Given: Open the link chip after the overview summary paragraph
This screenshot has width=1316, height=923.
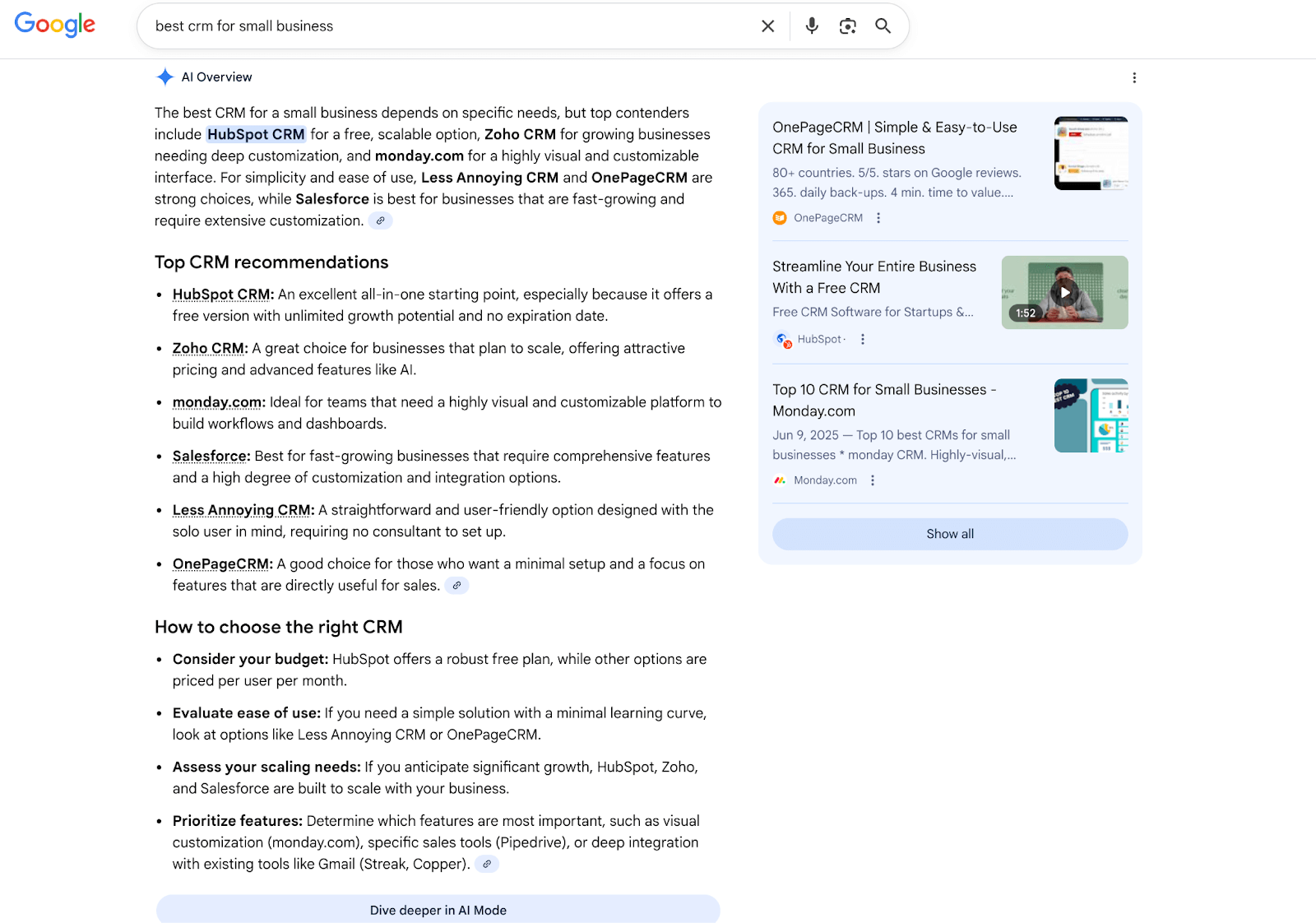Looking at the screenshot, I should tap(380, 220).
